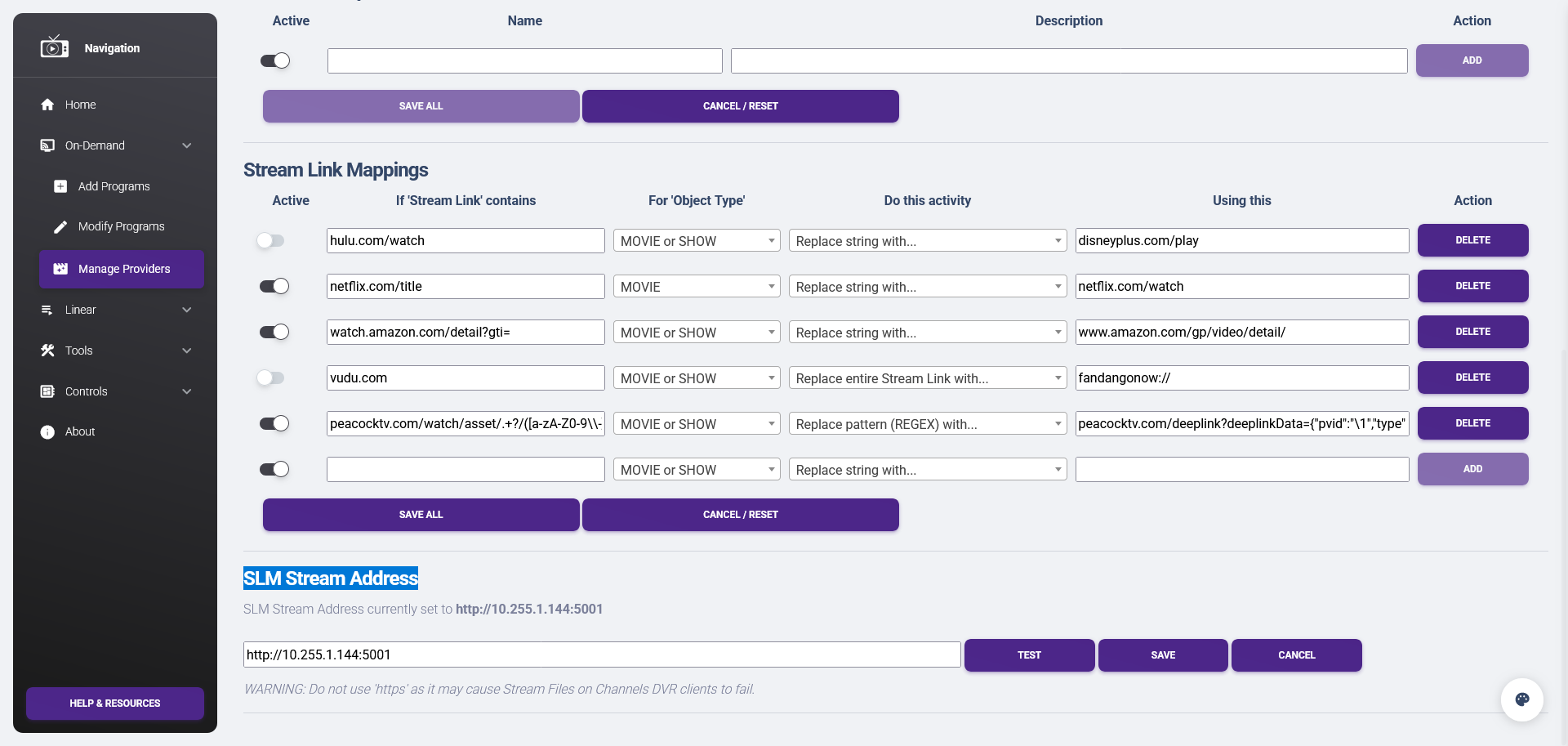Image resolution: width=1568 pixels, height=746 pixels.
Task: Delete the peacocktv.com mapping row
Action: click(x=1472, y=423)
